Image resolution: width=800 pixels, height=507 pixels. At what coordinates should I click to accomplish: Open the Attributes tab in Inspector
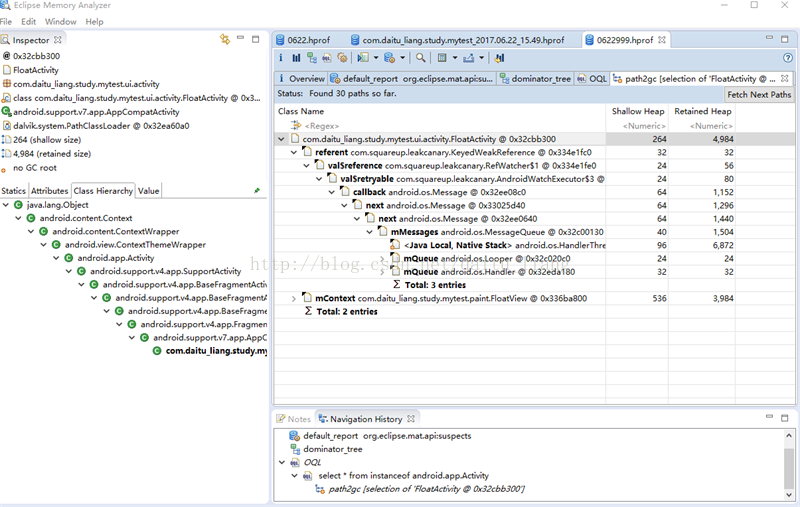pos(49,191)
